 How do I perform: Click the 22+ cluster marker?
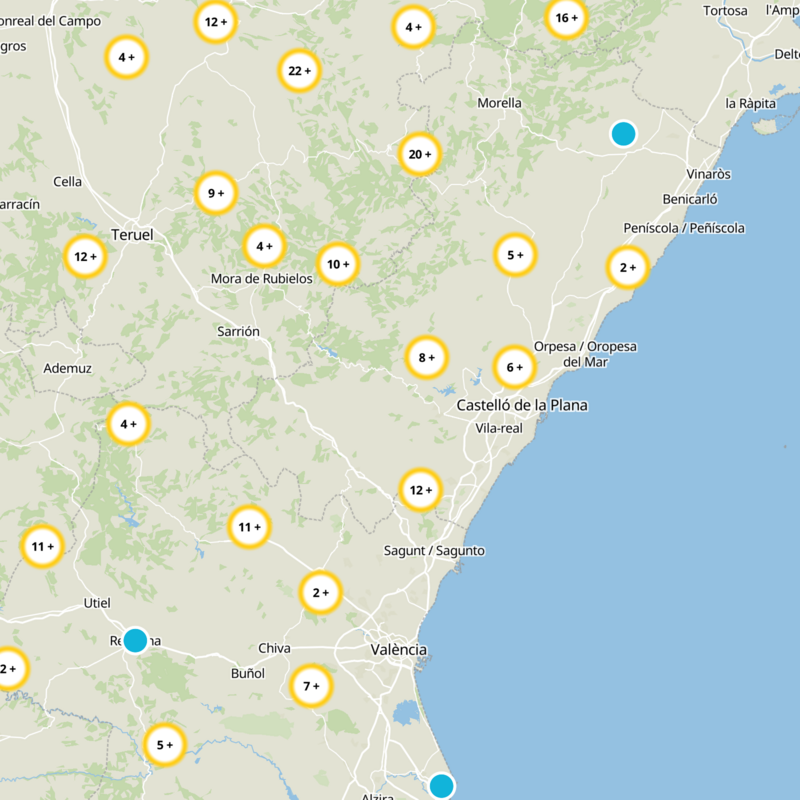[x=298, y=71]
